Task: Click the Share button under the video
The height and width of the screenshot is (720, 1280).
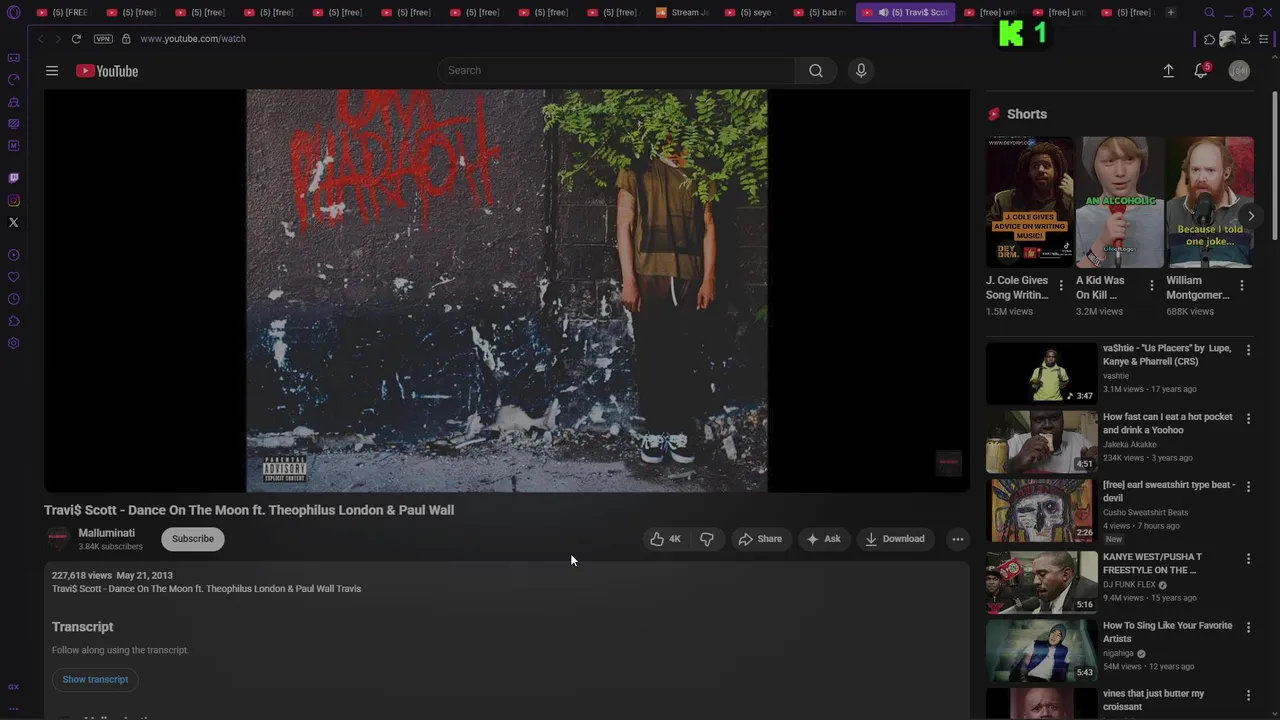Action: [760, 539]
